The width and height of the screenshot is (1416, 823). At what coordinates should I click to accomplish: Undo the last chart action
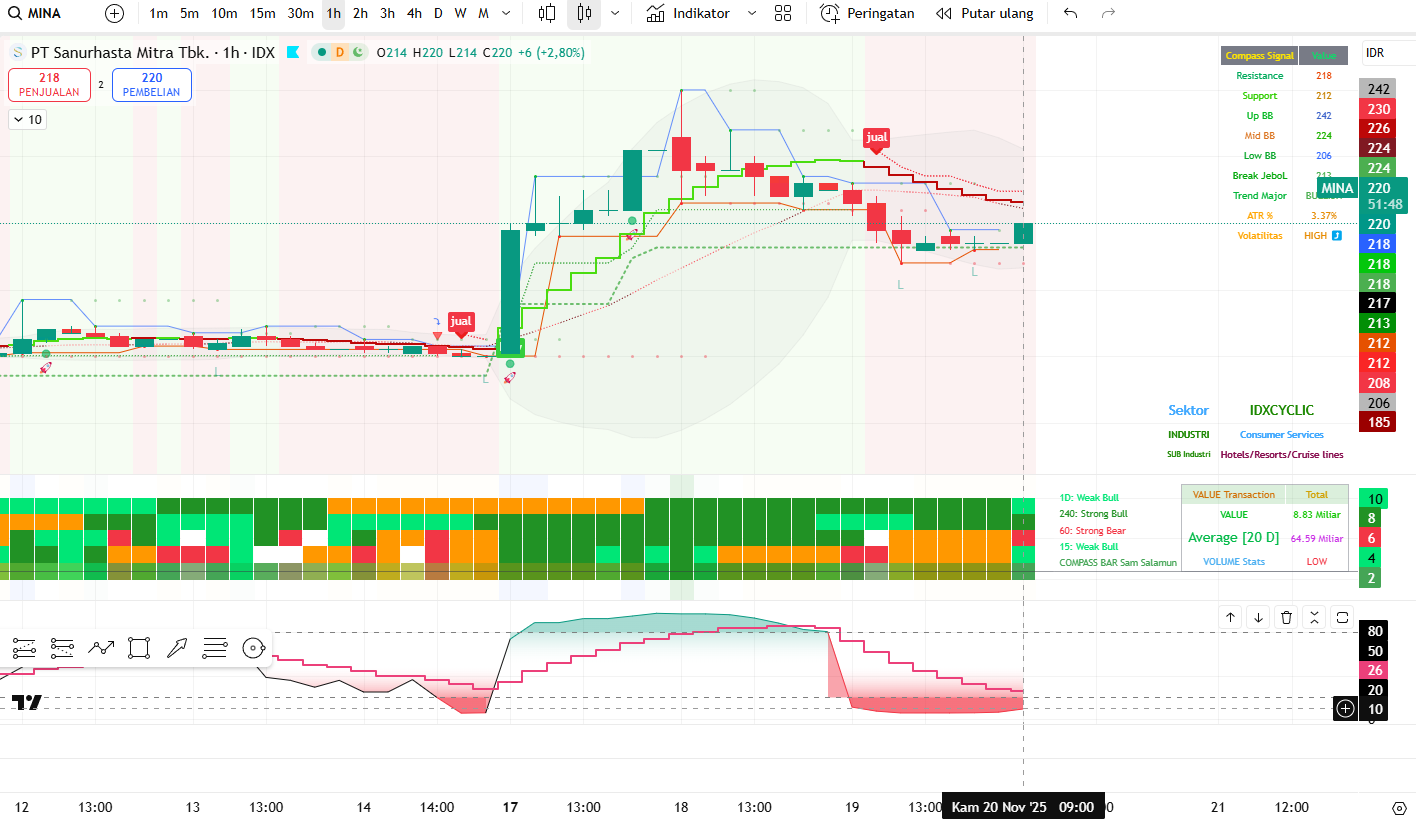tap(1071, 13)
